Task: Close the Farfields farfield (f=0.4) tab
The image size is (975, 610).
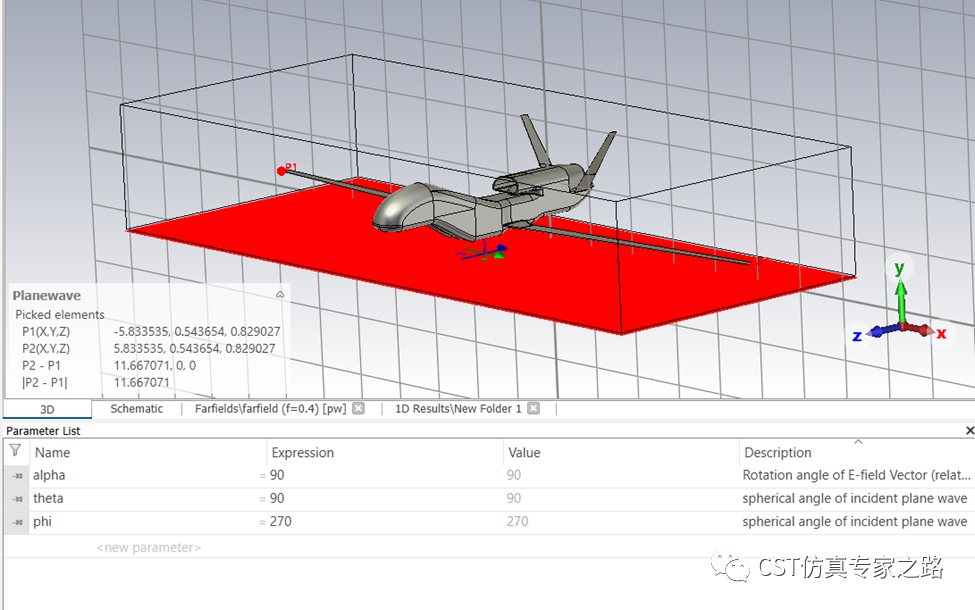Action: click(x=359, y=409)
